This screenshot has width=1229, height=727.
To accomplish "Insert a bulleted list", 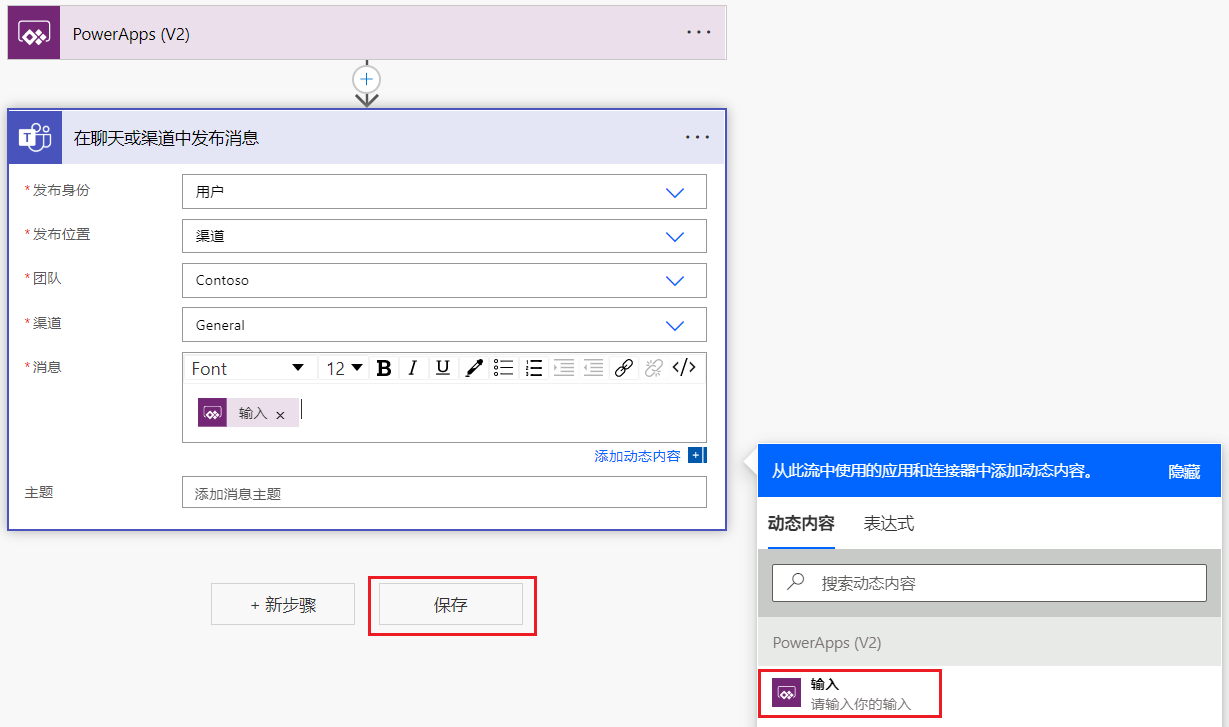I will pyautogui.click(x=504, y=368).
